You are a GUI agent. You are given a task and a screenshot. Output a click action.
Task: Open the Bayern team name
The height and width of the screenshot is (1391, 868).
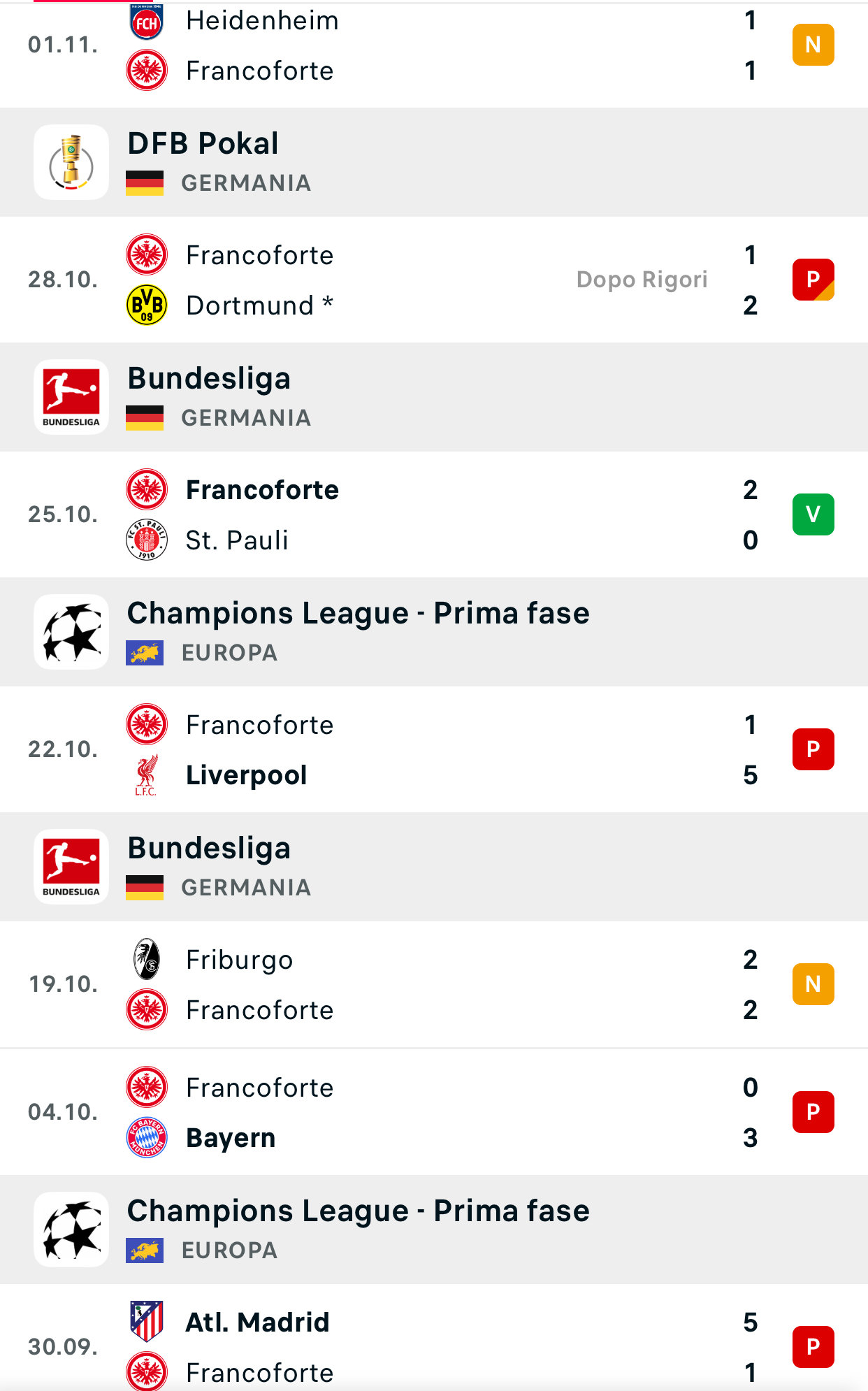pyautogui.click(x=231, y=1138)
